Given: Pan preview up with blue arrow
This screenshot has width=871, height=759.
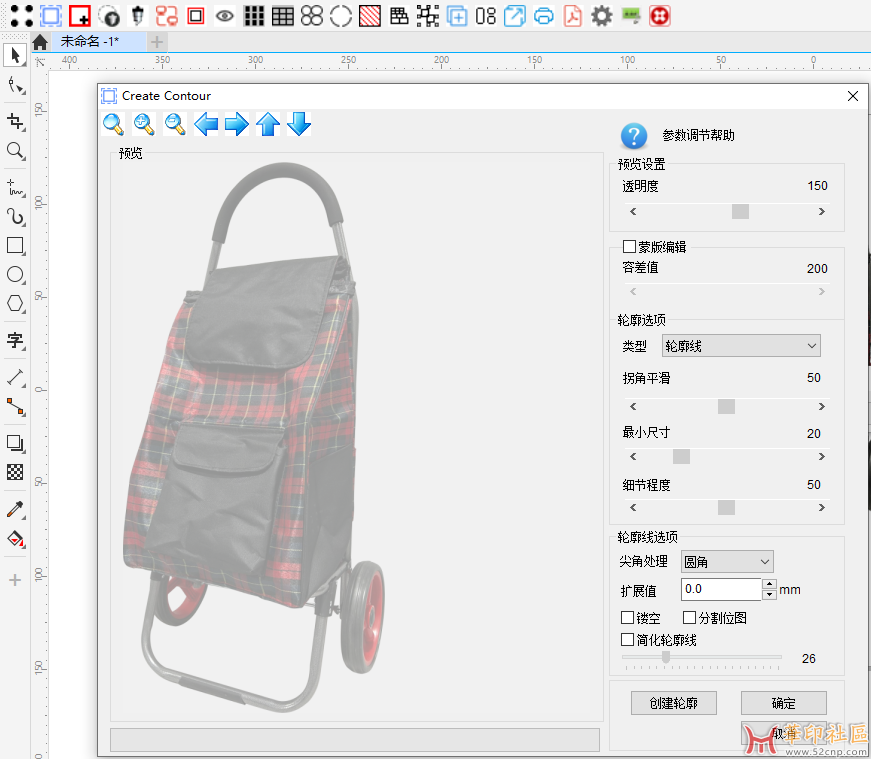Looking at the screenshot, I should tap(268, 124).
